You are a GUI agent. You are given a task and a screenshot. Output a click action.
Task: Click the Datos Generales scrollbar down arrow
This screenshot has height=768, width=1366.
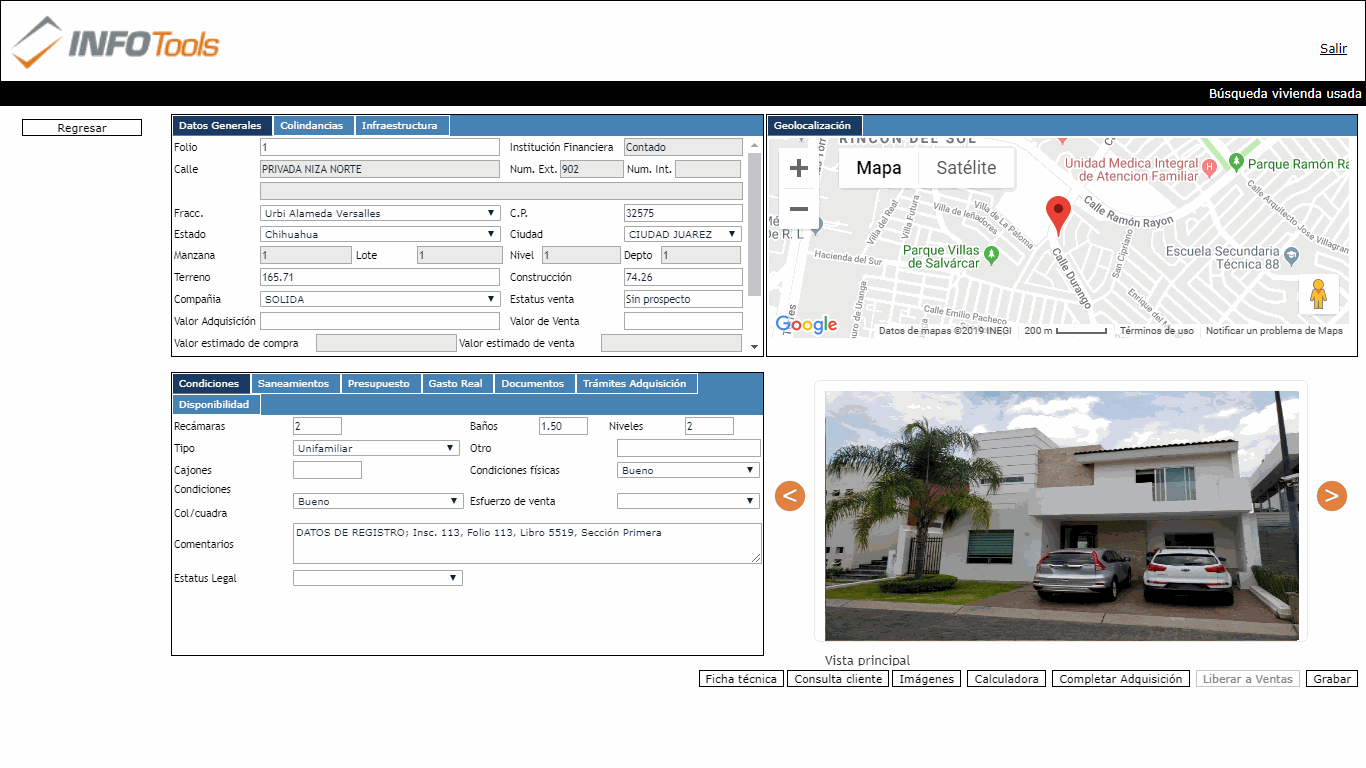point(754,346)
